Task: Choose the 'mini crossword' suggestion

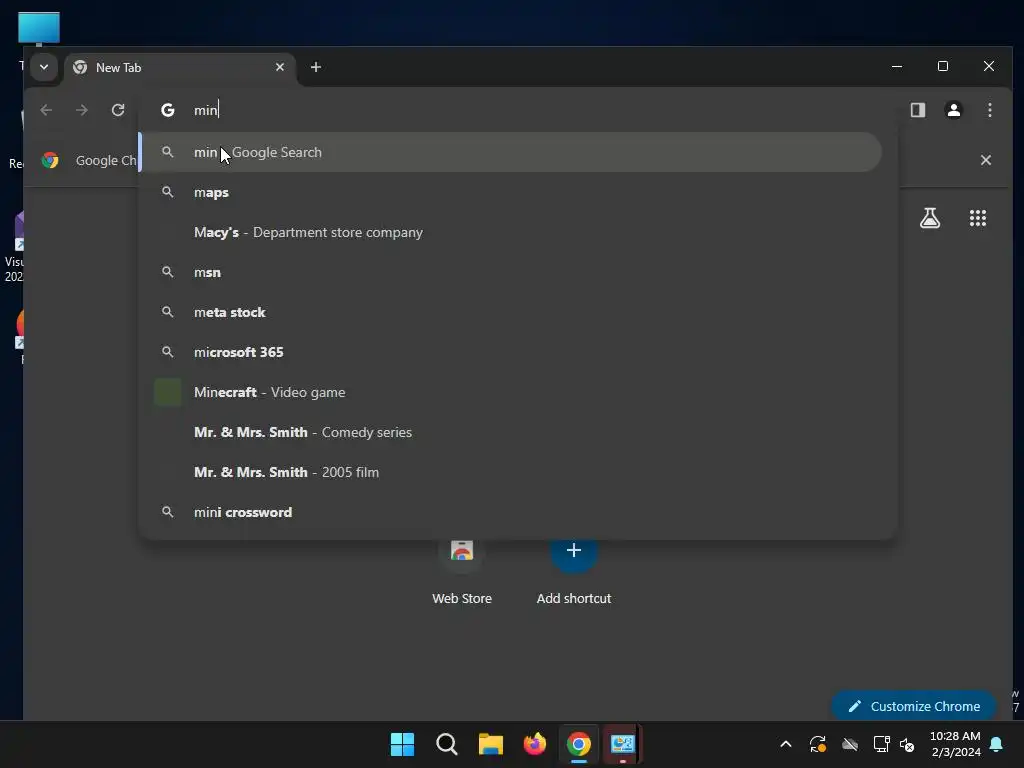Action: [511, 512]
